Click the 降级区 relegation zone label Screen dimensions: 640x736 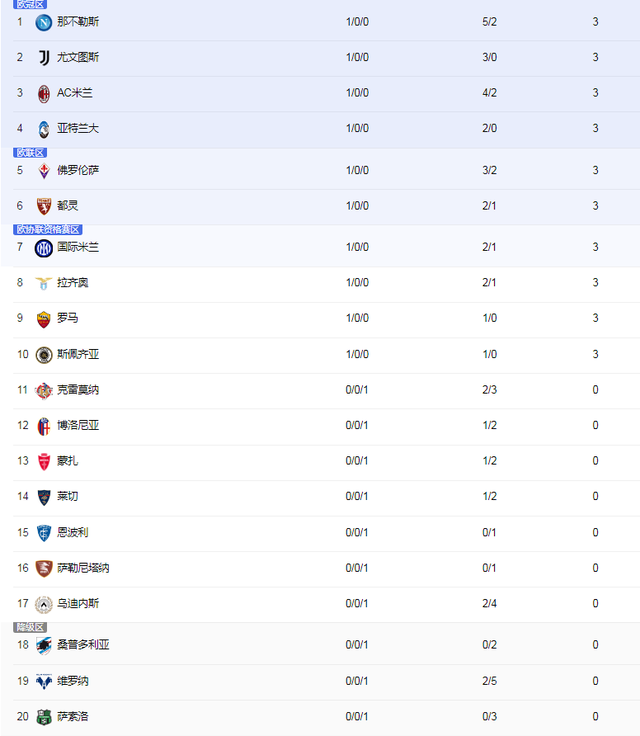pyautogui.click(x=30, y=627)
